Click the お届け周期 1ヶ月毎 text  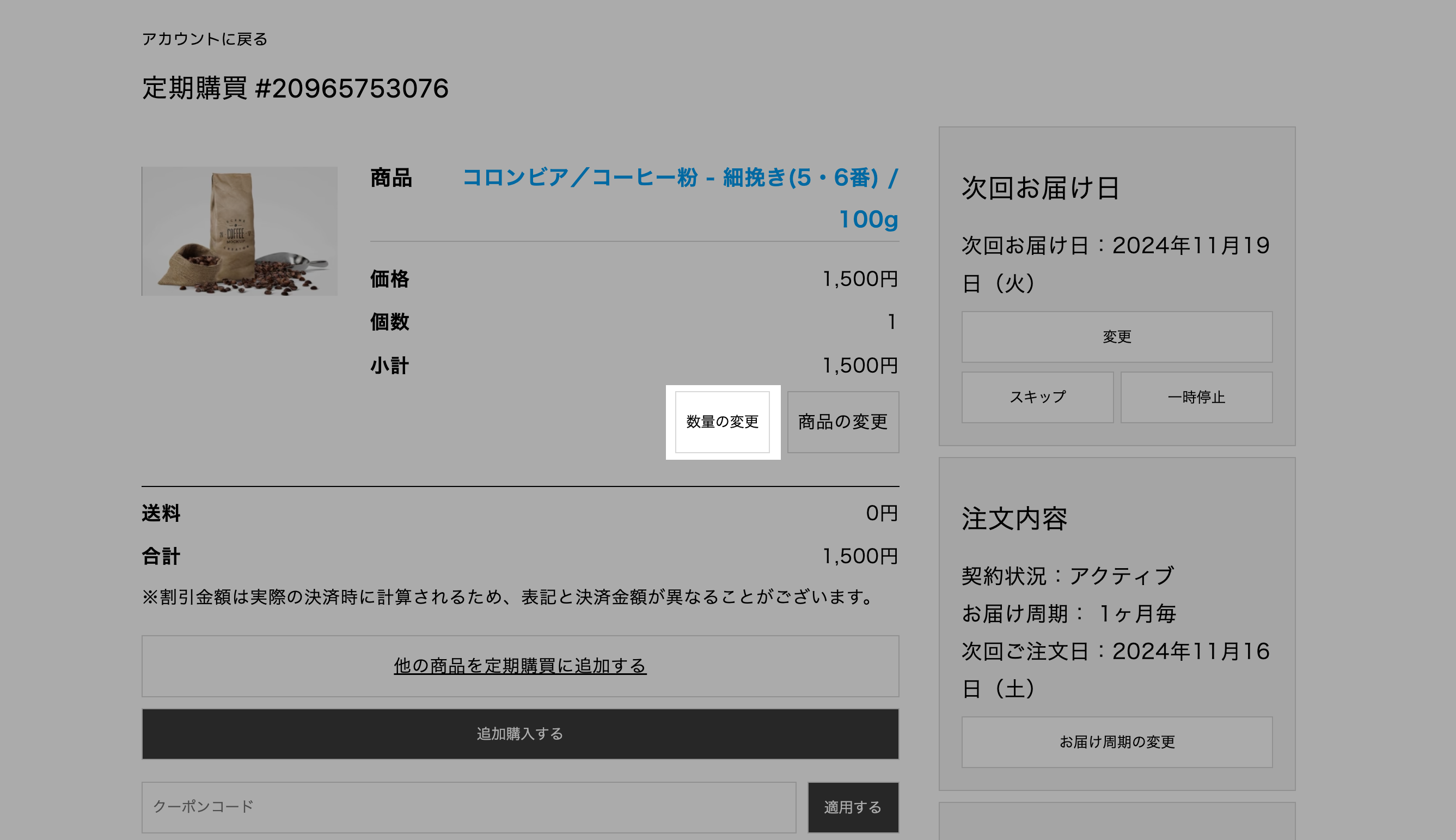click(x=1068, y=613)
